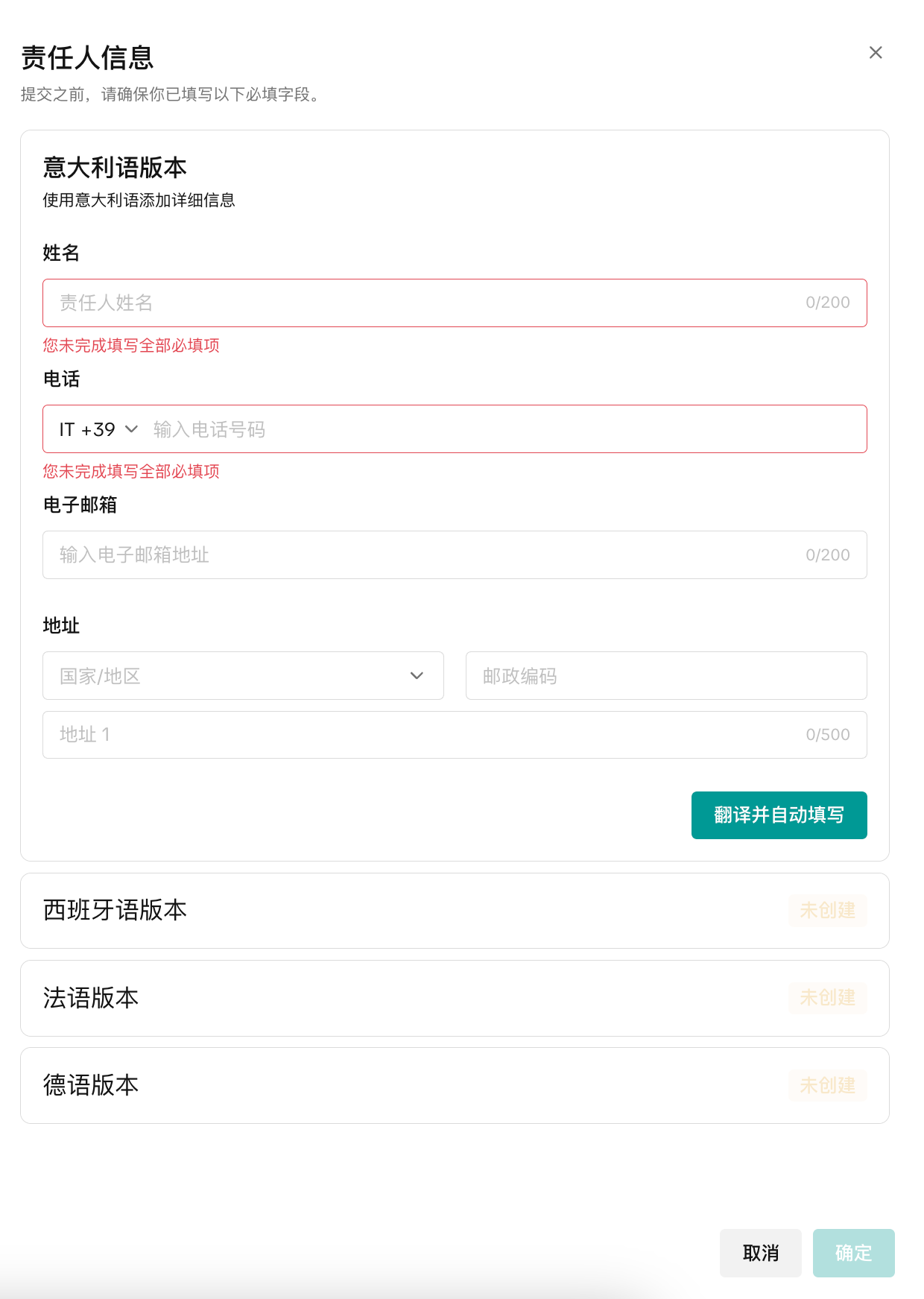
Task: Click the 确定 confirm button
Action: [x=853, y=1253]
